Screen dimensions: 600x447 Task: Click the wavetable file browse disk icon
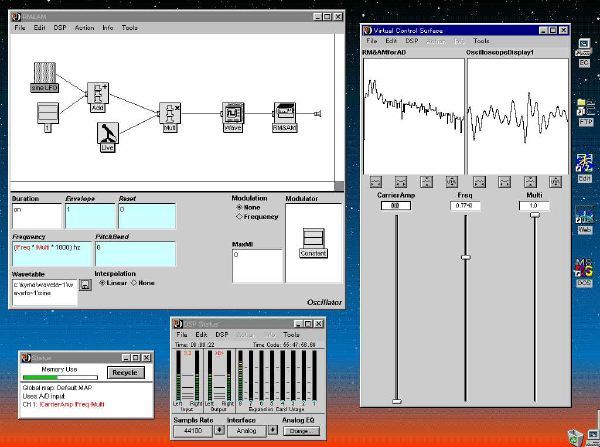point(85,285)
